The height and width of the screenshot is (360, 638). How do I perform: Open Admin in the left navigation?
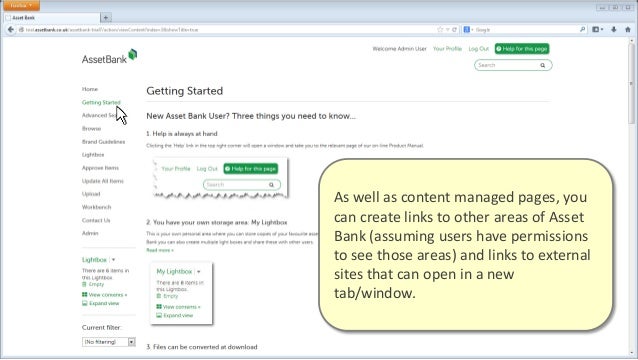click(x=90, y=233)
